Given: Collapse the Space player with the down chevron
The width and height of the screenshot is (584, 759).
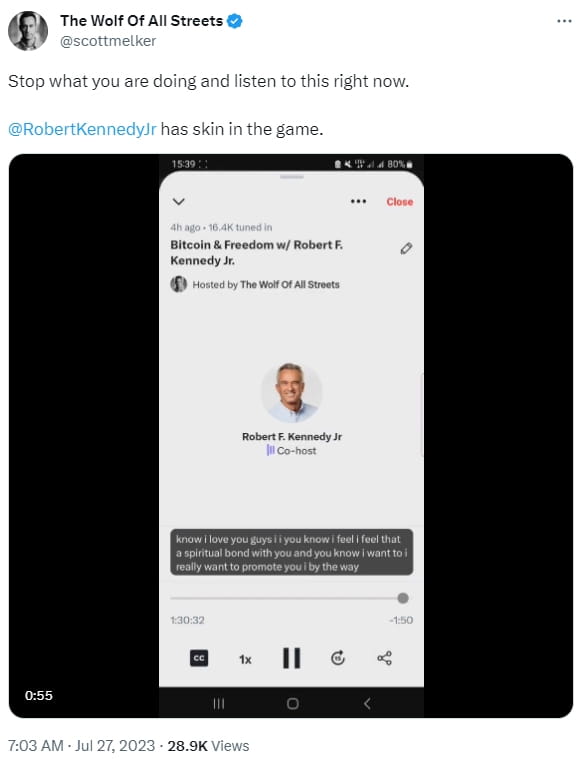Looking at the screenshot, I should pos(179,201).
